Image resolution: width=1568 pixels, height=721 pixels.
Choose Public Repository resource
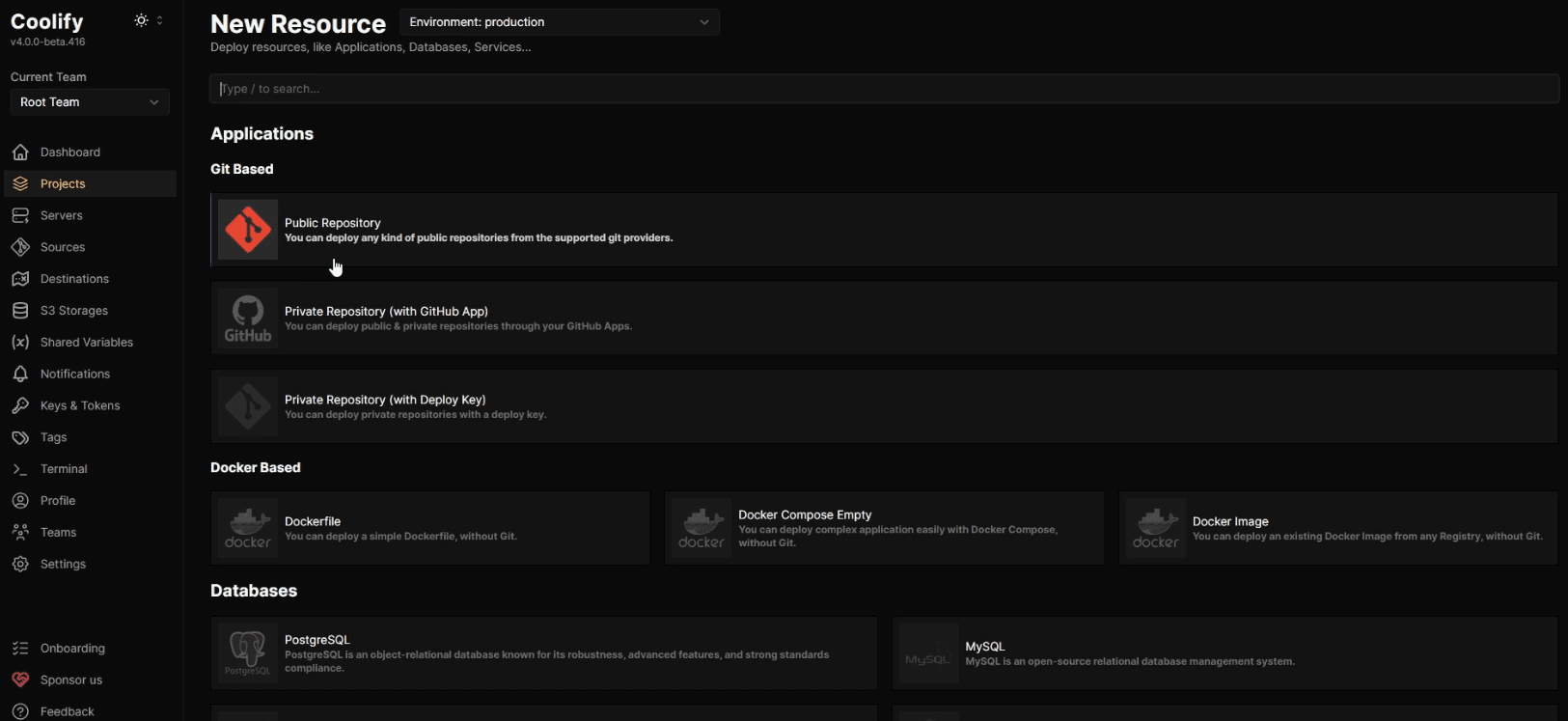click(x=884, y=230)
